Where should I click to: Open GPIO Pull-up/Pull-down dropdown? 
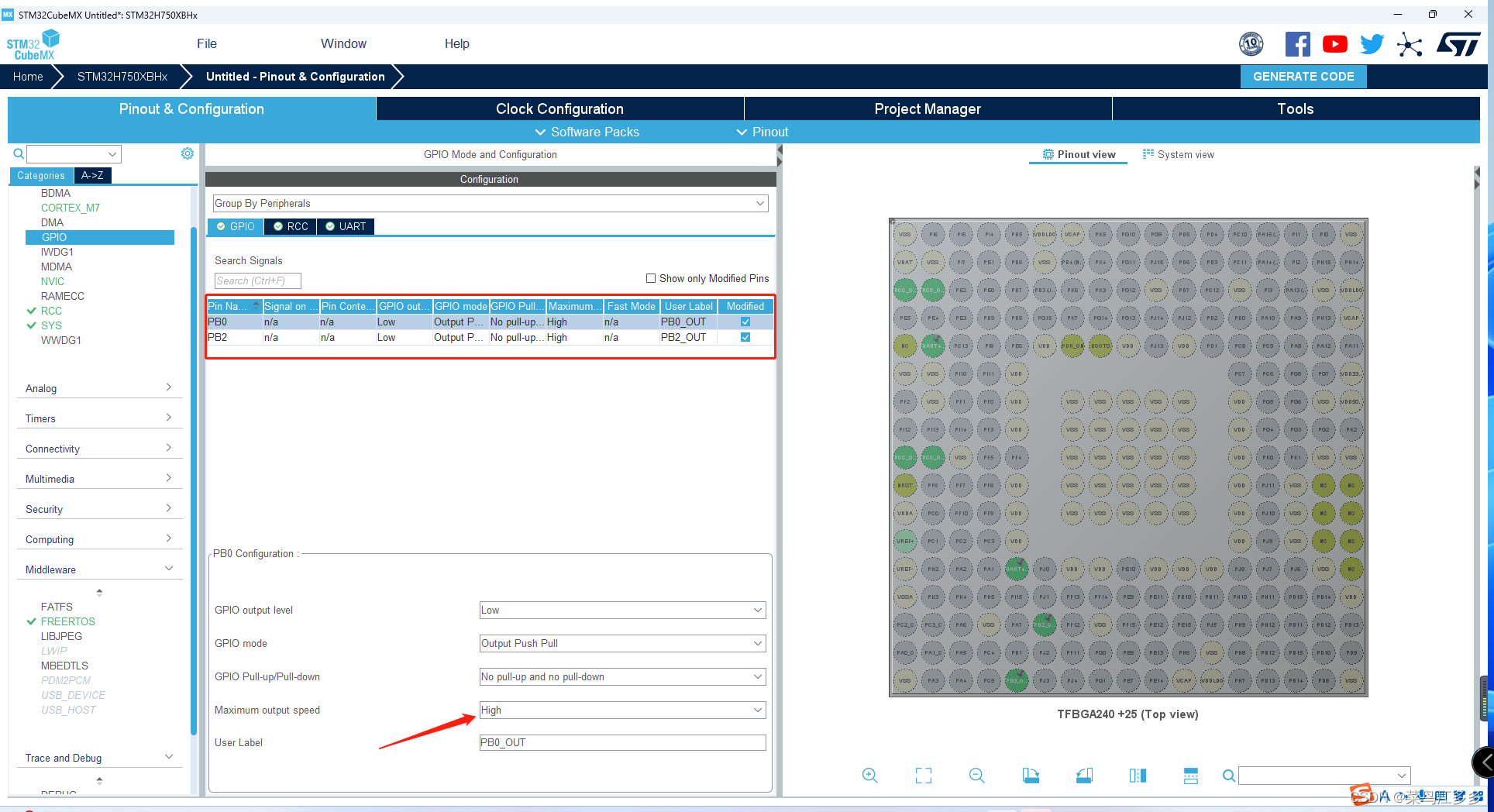pos(622,676)
